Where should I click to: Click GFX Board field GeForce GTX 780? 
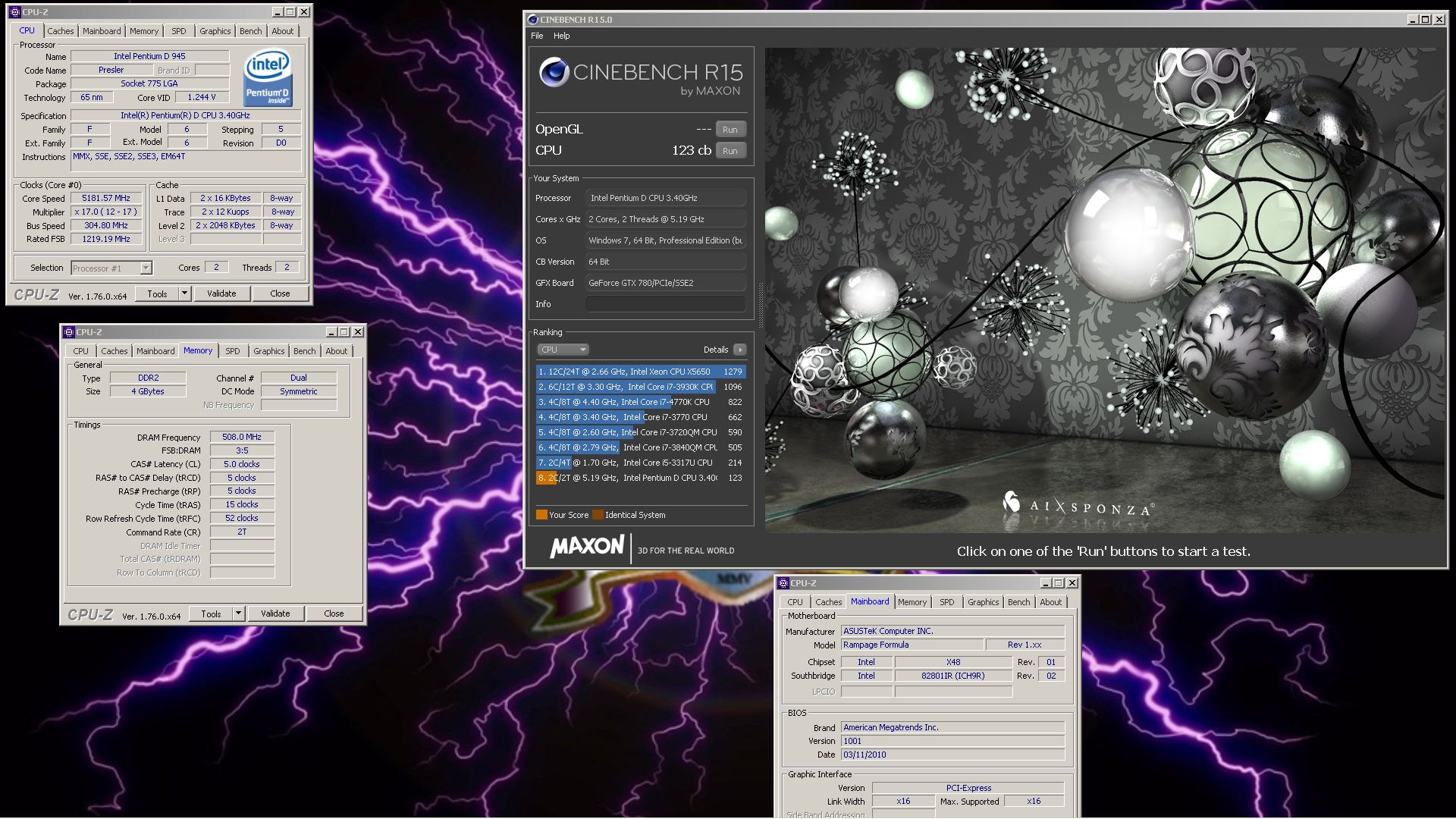(x=666, y=283)
